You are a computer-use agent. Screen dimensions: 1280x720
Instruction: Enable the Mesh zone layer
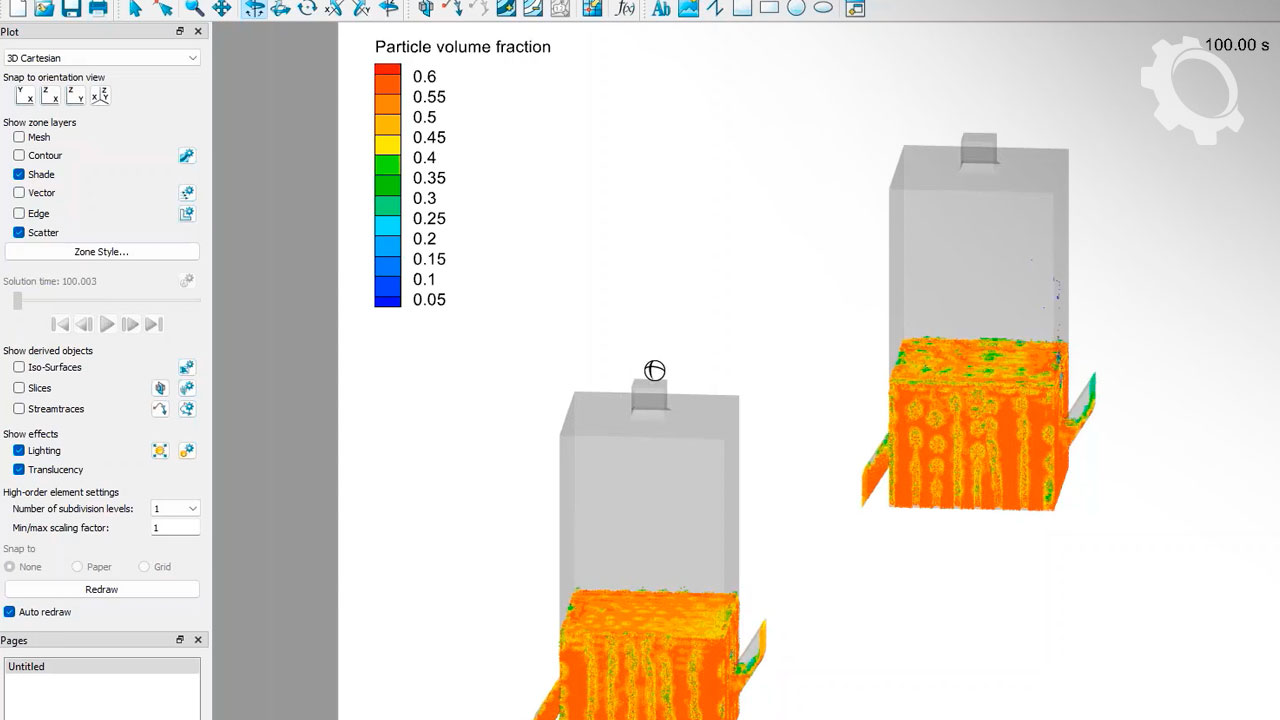pos(19,137)
